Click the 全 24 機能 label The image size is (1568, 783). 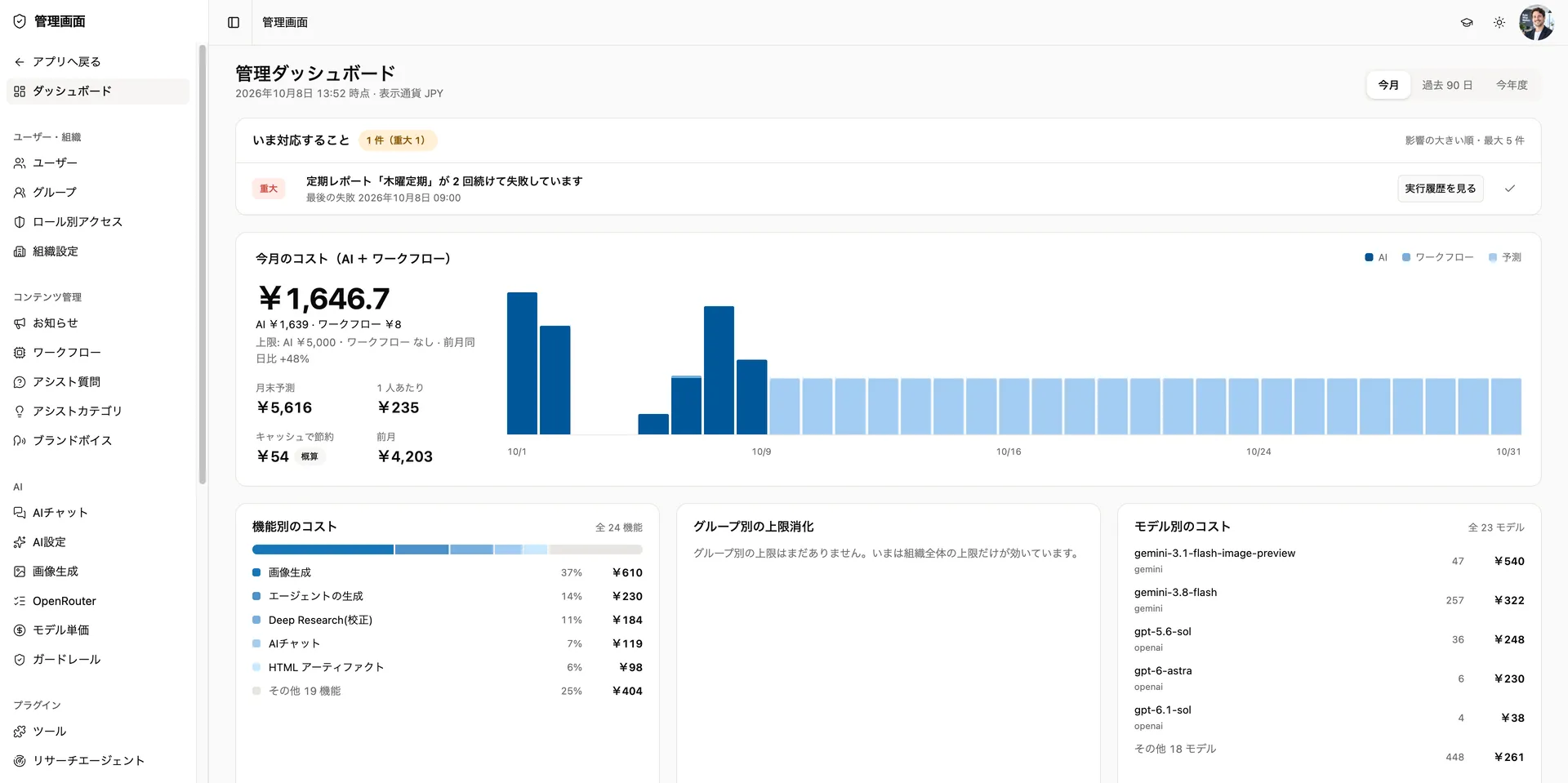point(619,528)
